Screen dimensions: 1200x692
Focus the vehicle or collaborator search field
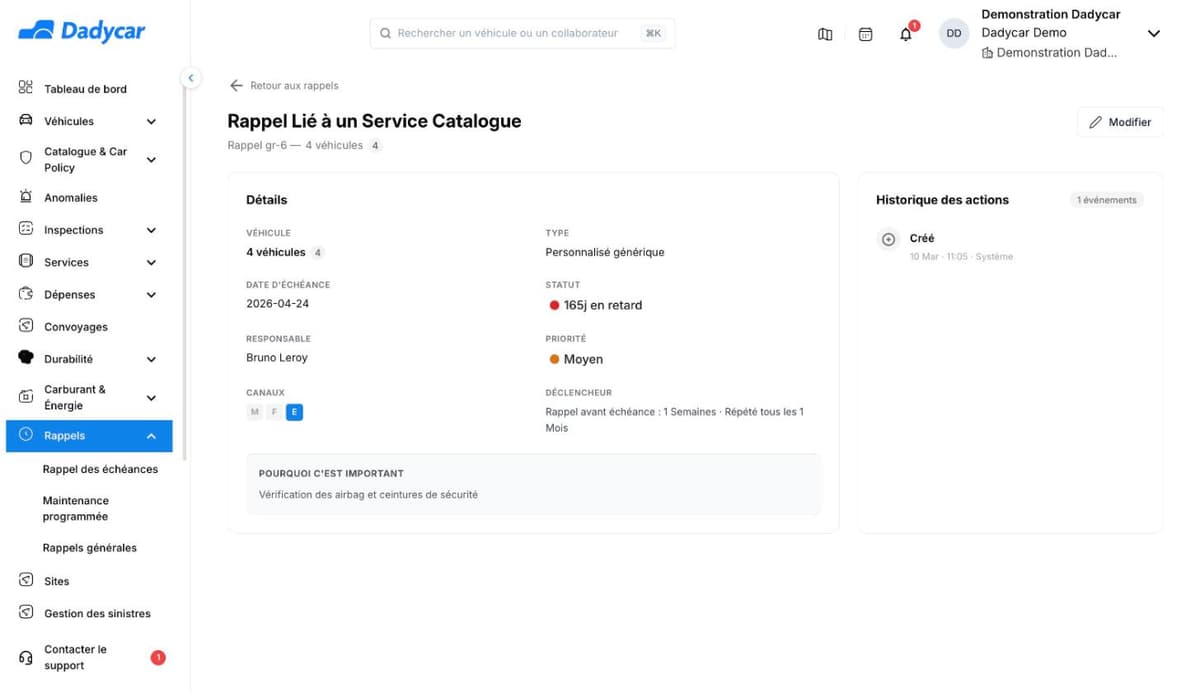click(522, 33)
